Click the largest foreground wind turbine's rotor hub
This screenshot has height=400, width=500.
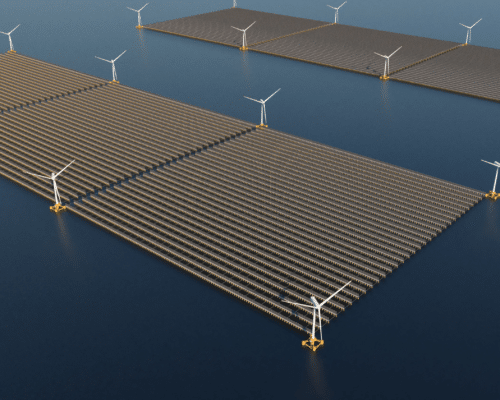tap(314, 303)
